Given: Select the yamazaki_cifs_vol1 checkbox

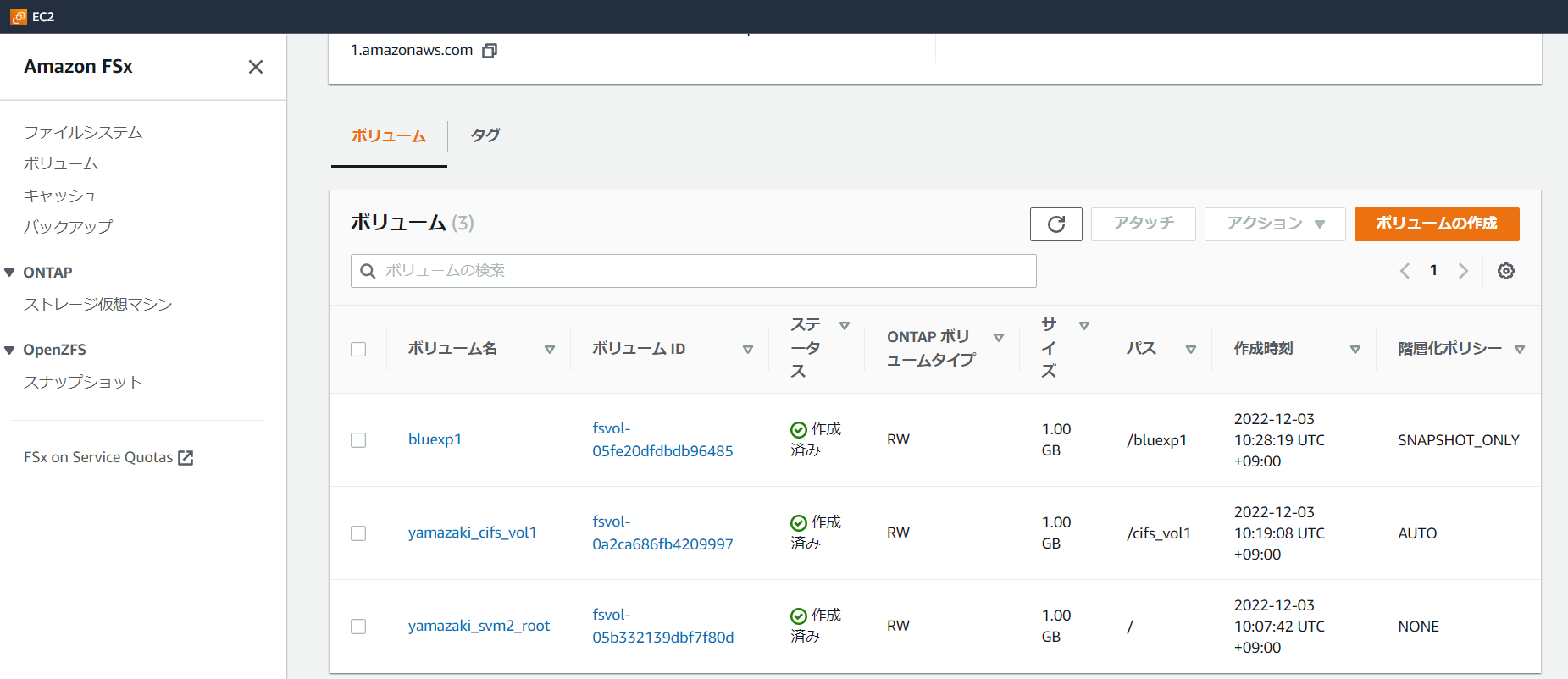Looking at the screenshot, I should [x=358, y=533].
